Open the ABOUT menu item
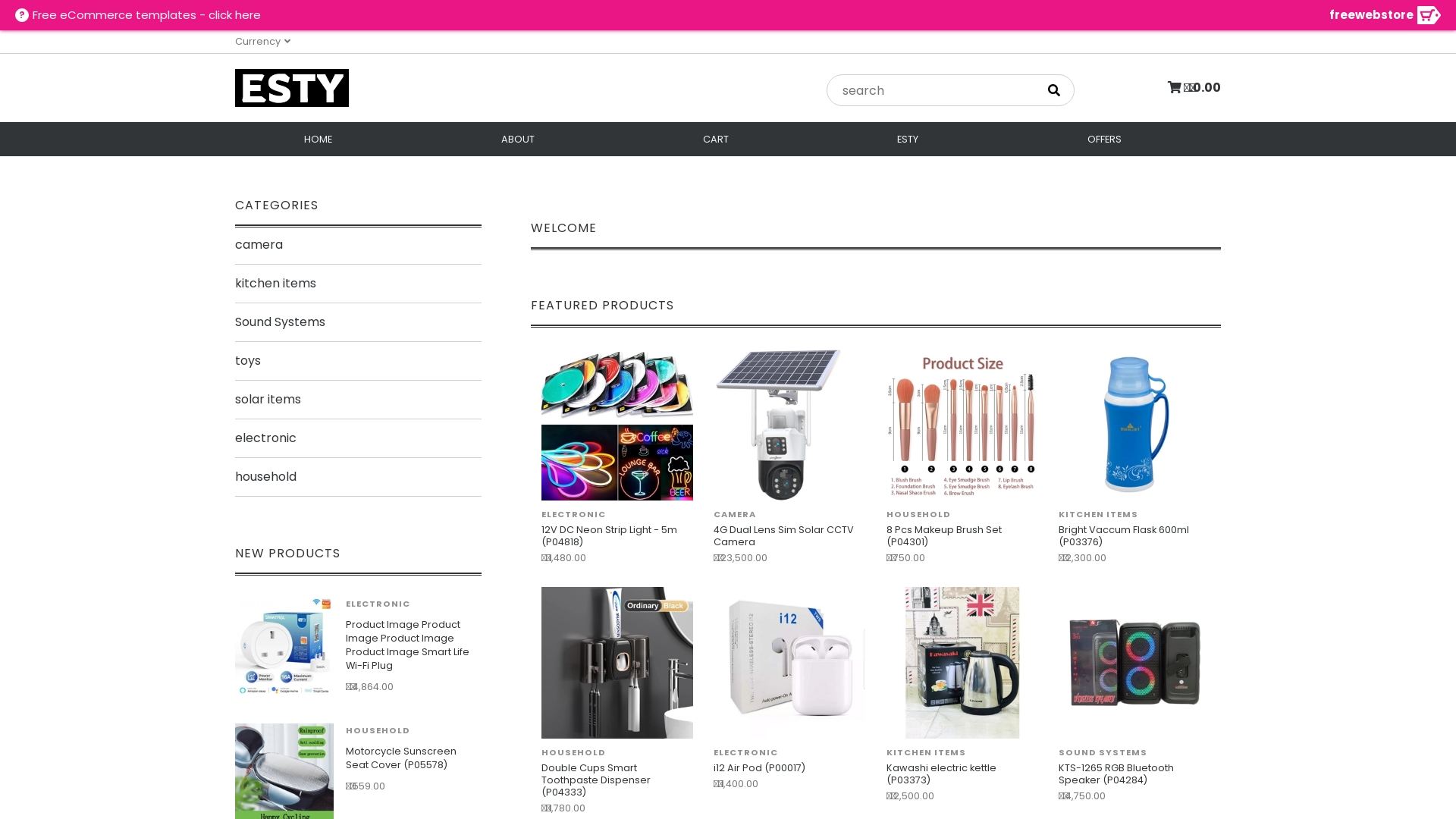1456x819 pixels. [x=518, y=140]
